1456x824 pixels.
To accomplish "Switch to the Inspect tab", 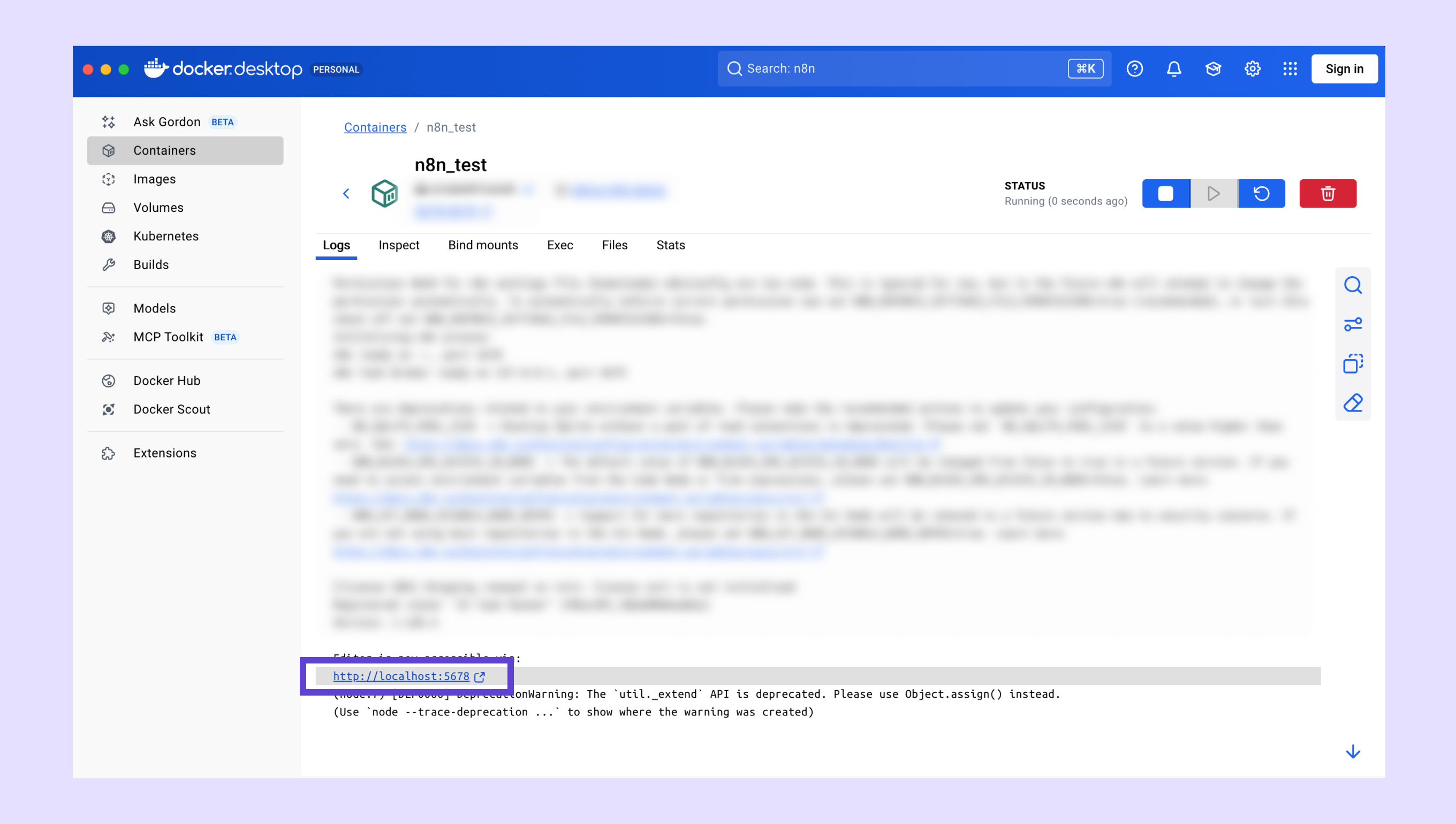I will [399, 245].
